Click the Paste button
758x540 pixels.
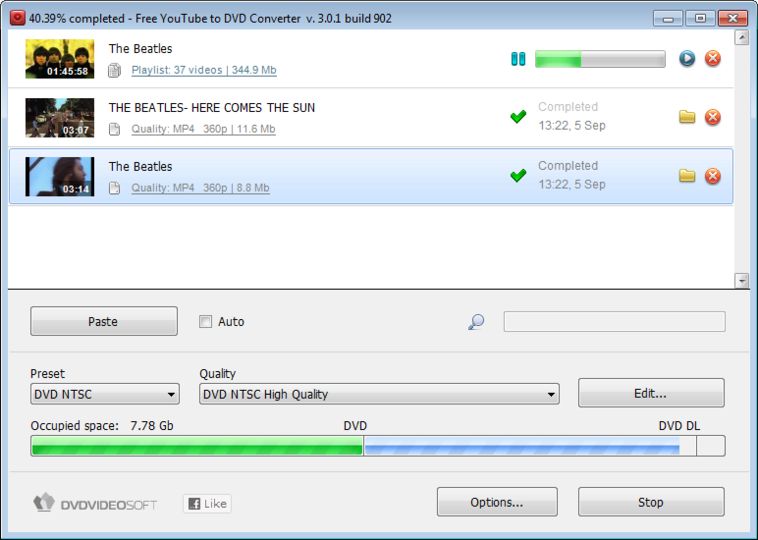(x=103, y=321)
